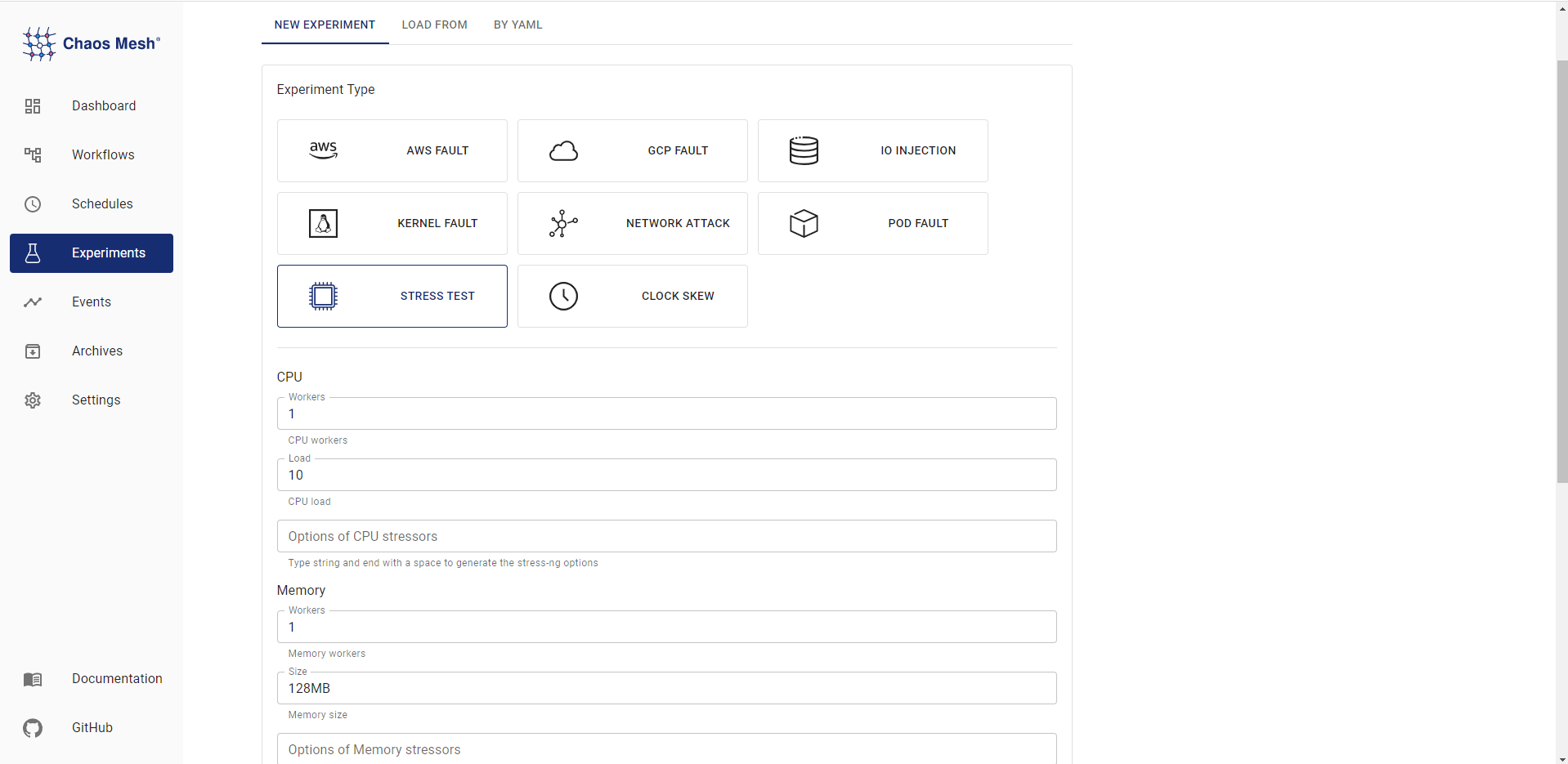Click the CPU Load input field
The image size is (1568, 764).
666,475
